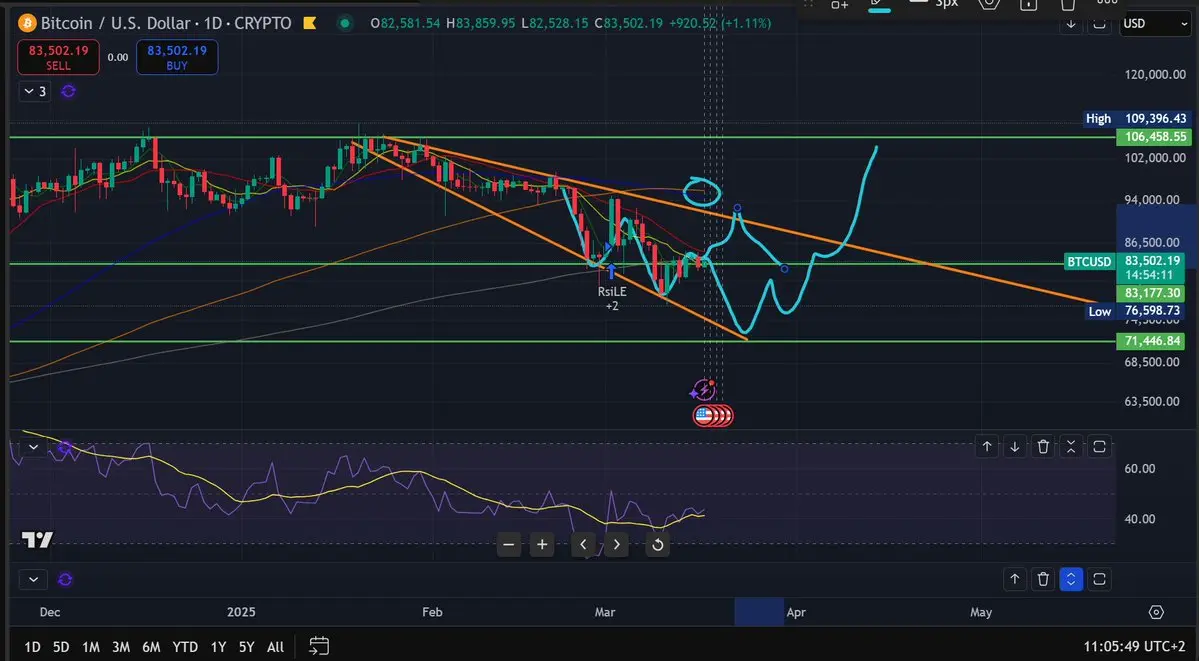Move the RSI pane up
Image resolution: width=1199 pixels, height=661 pixels.
click(987, 447)
